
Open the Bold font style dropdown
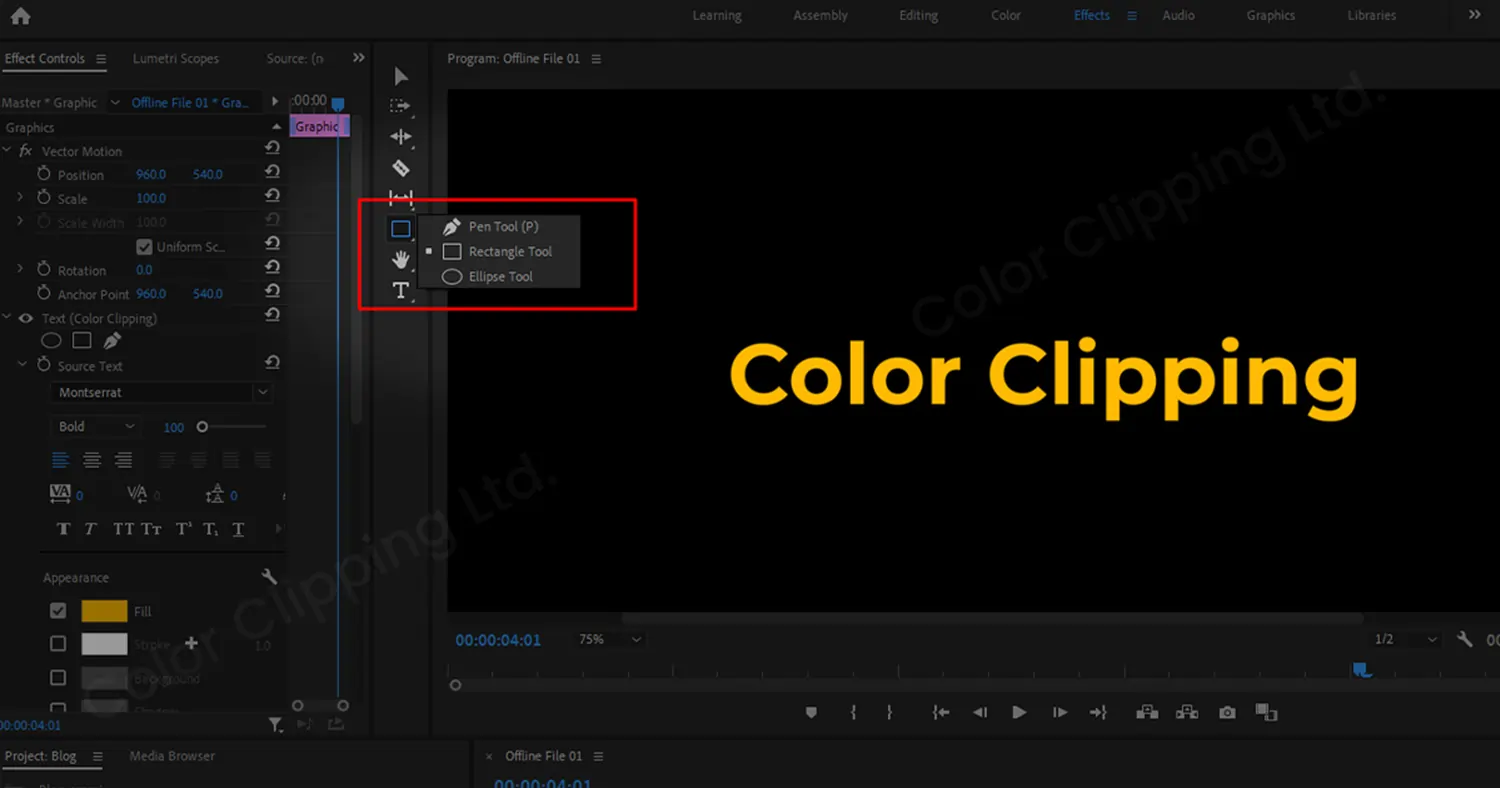pos(95,427)
